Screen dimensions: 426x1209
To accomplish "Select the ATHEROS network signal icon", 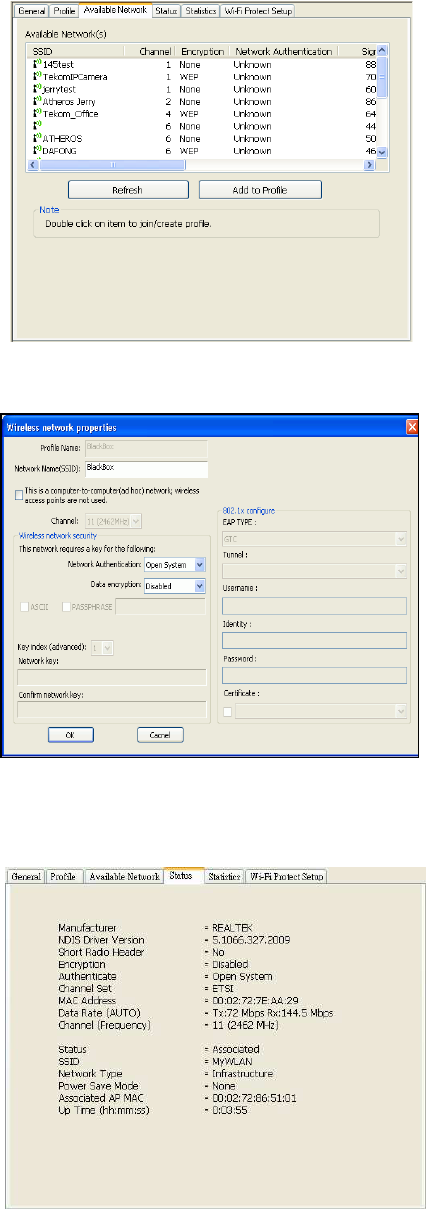I will point(36,138).
